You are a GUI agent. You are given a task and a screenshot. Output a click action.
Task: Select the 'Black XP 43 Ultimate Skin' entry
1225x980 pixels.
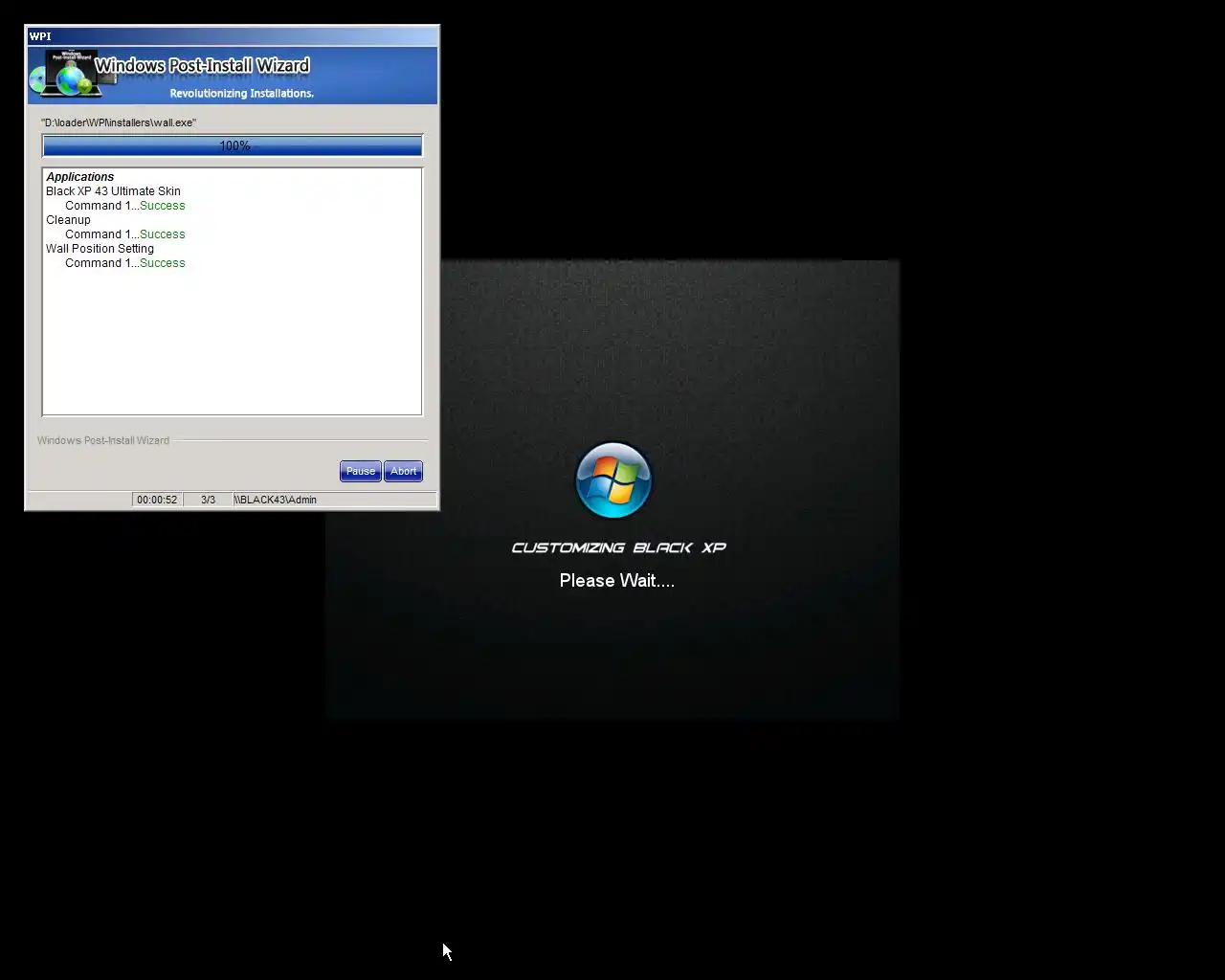tap(113, 191)
